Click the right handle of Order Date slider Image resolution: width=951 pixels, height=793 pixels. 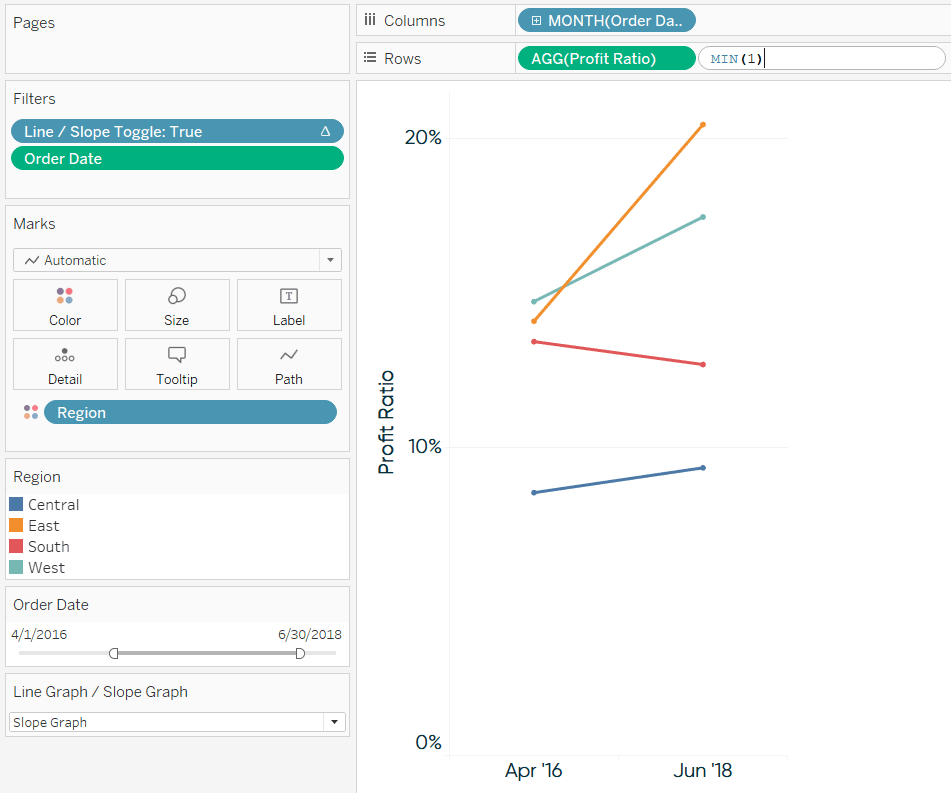(x=300, y=653)
